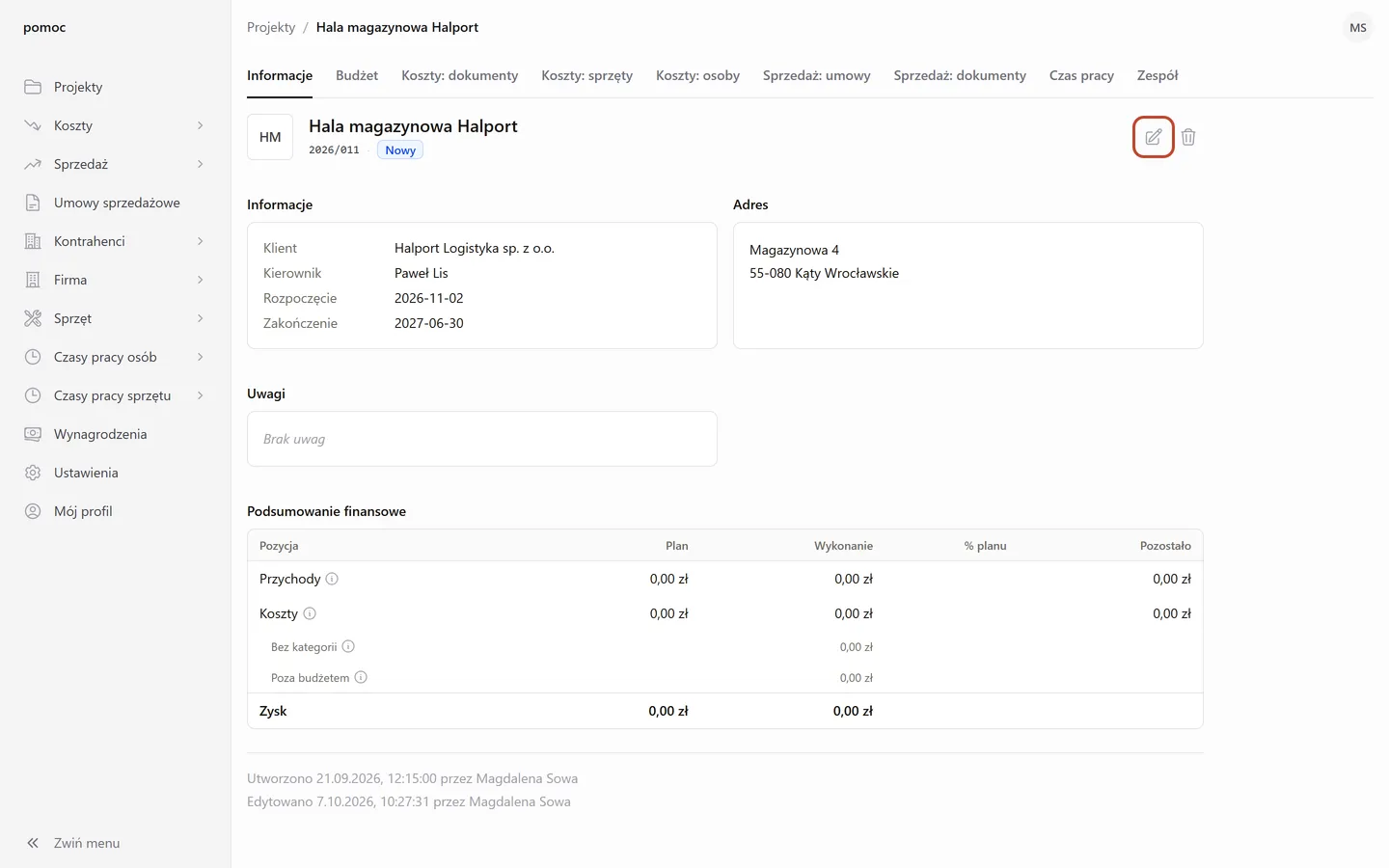Expand the Firma submenu chevron
Screen dimensions: 1389x868
pyautogui.click(x=201, y=280)
